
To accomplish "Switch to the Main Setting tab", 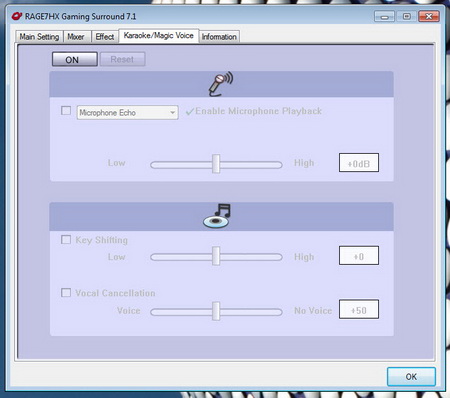I will (39, 37).
